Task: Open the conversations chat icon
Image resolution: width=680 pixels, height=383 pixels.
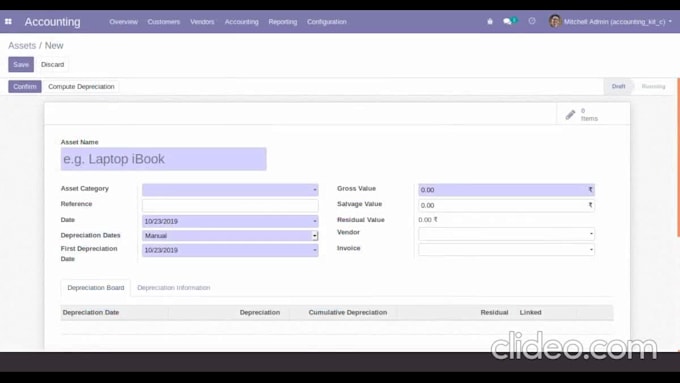Action: (x=507, y=21)
